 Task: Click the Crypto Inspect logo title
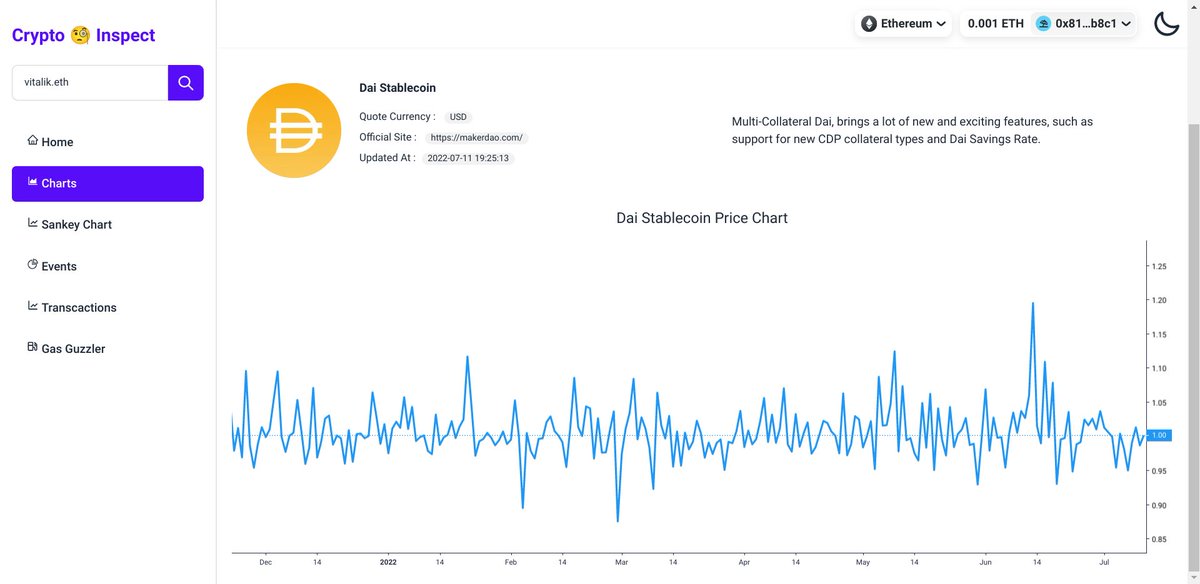click(83, 35)
